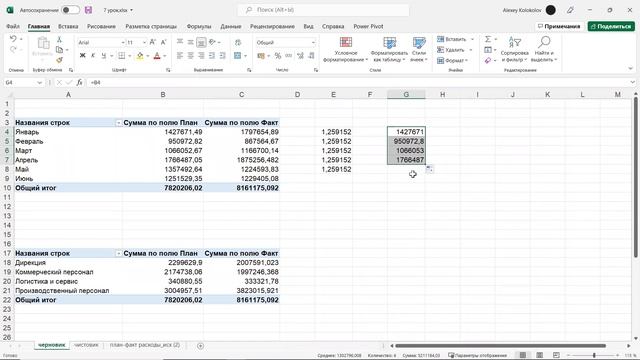Switch to Page Layout view in status bar
The height and width of the screenshot is (360, 640).
(540, 355)
